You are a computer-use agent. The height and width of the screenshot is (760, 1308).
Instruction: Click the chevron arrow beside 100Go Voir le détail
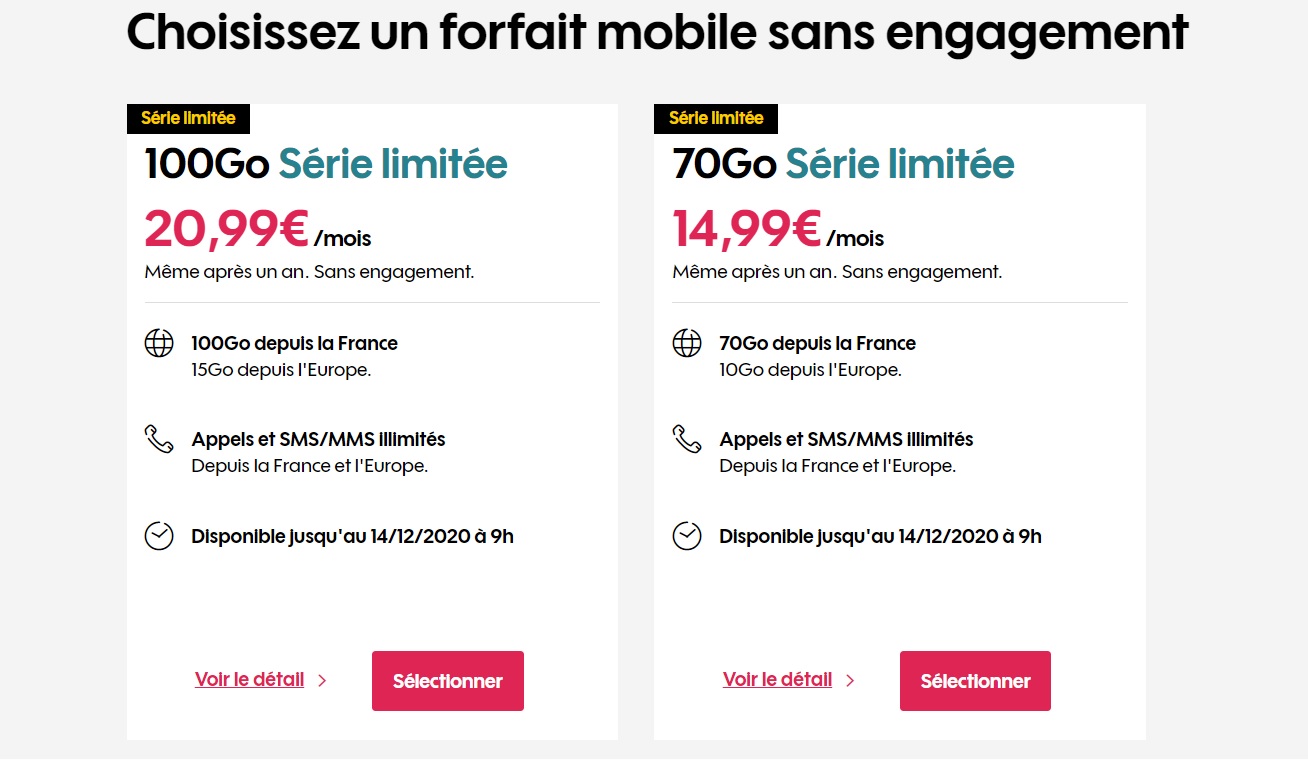coord(322,681)
